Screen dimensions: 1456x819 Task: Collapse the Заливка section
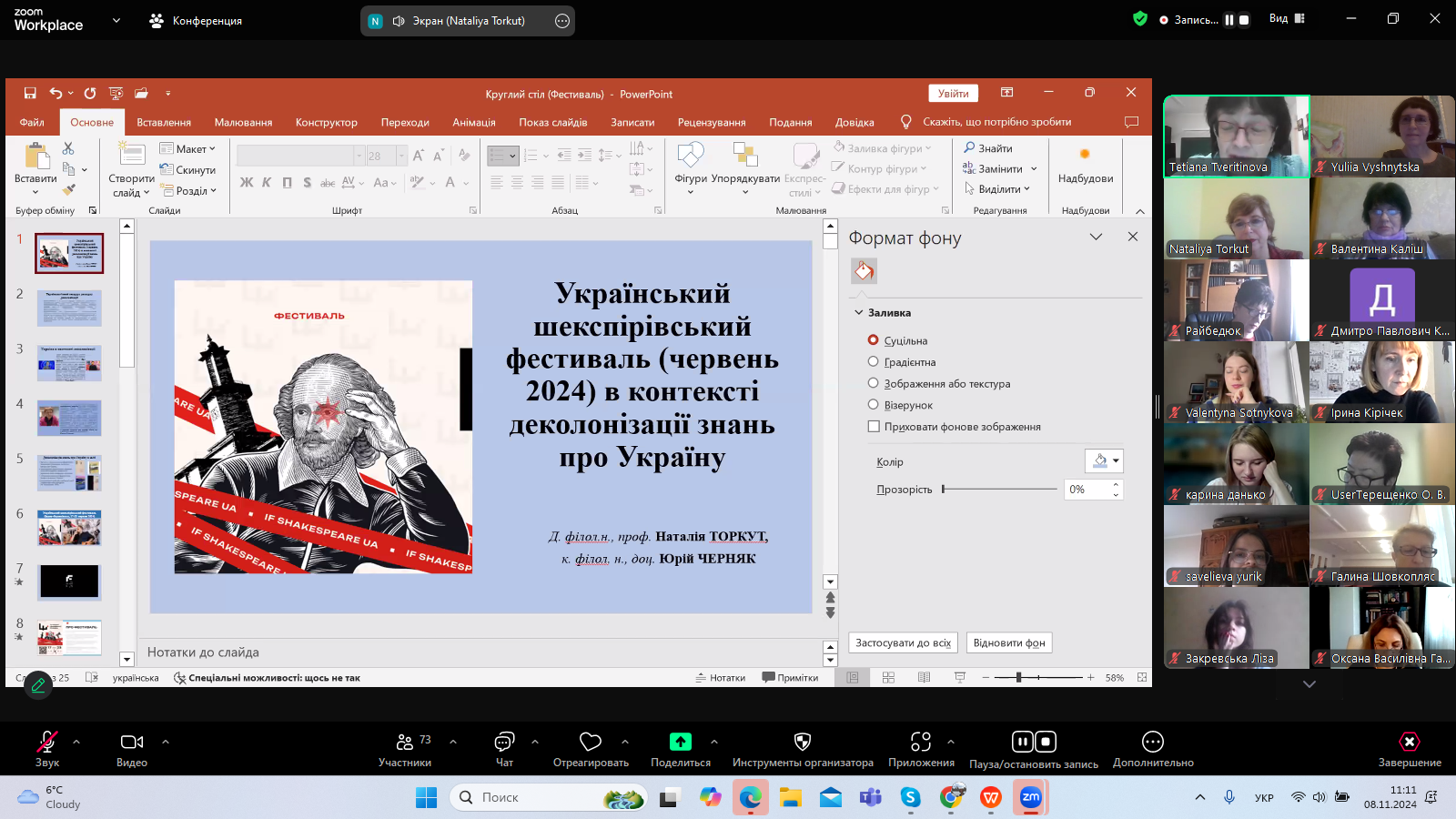point(858,312)
